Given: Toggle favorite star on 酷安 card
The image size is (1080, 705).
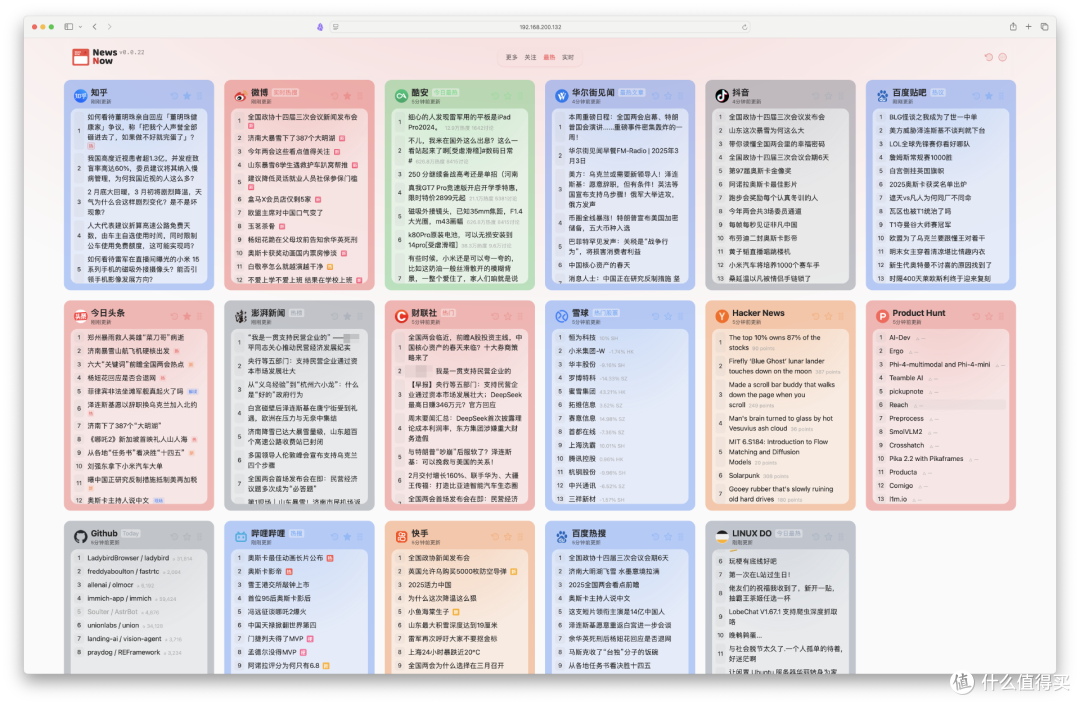Looking at the screenshot, I should click(508, 96).
